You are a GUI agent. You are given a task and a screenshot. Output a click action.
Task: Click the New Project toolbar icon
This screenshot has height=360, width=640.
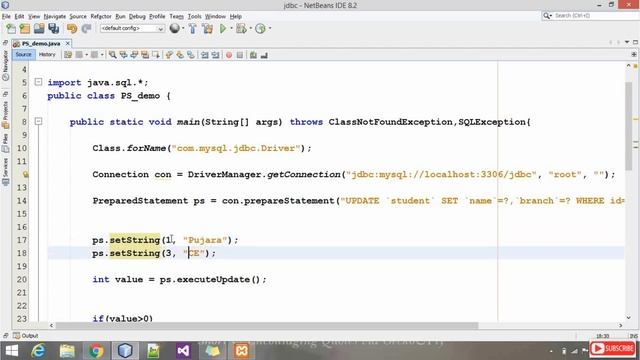tap(25, 28)
